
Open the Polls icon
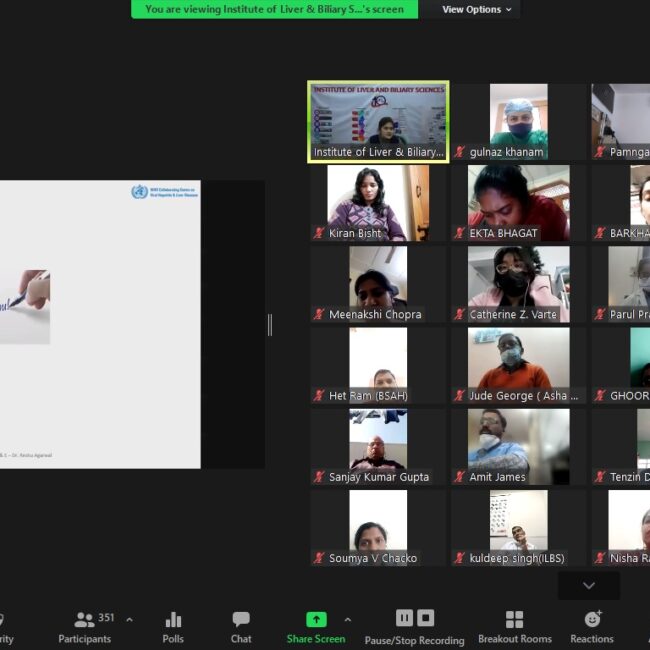[173, 626]
